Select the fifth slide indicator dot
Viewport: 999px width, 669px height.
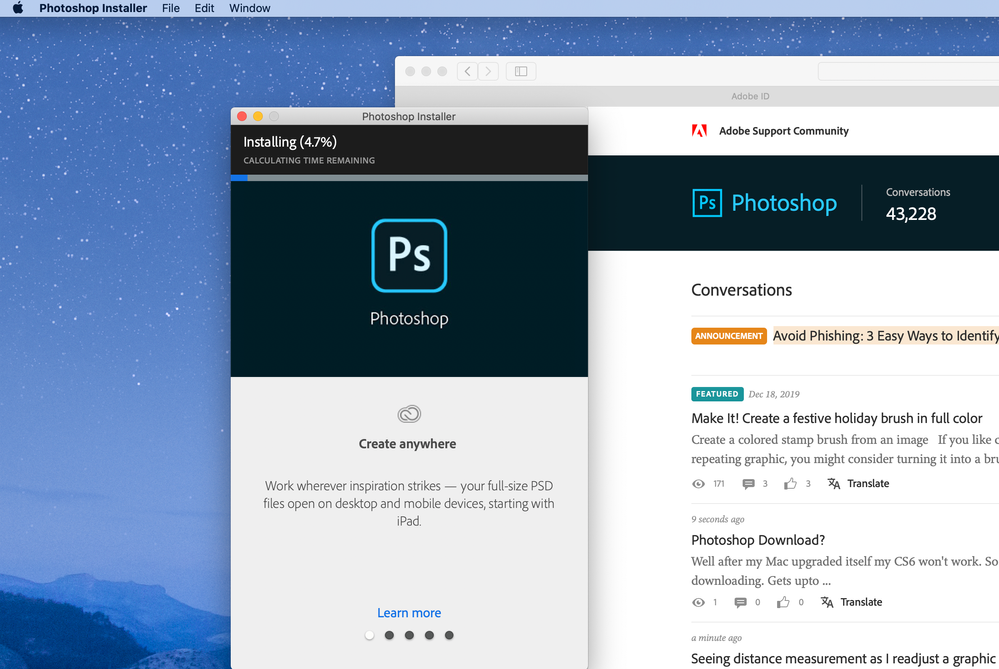(x=449, y=635)
